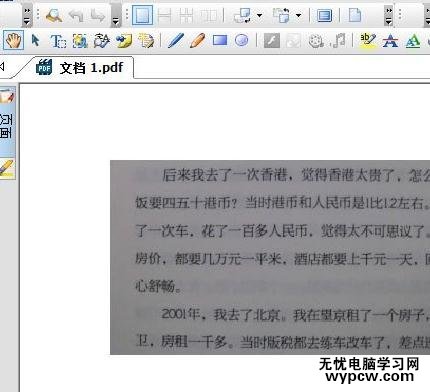Click the music note sound icon
Image resolution: width=430 pixels, height=392 pixels.
pyautogui.click(x=338, y=41)
